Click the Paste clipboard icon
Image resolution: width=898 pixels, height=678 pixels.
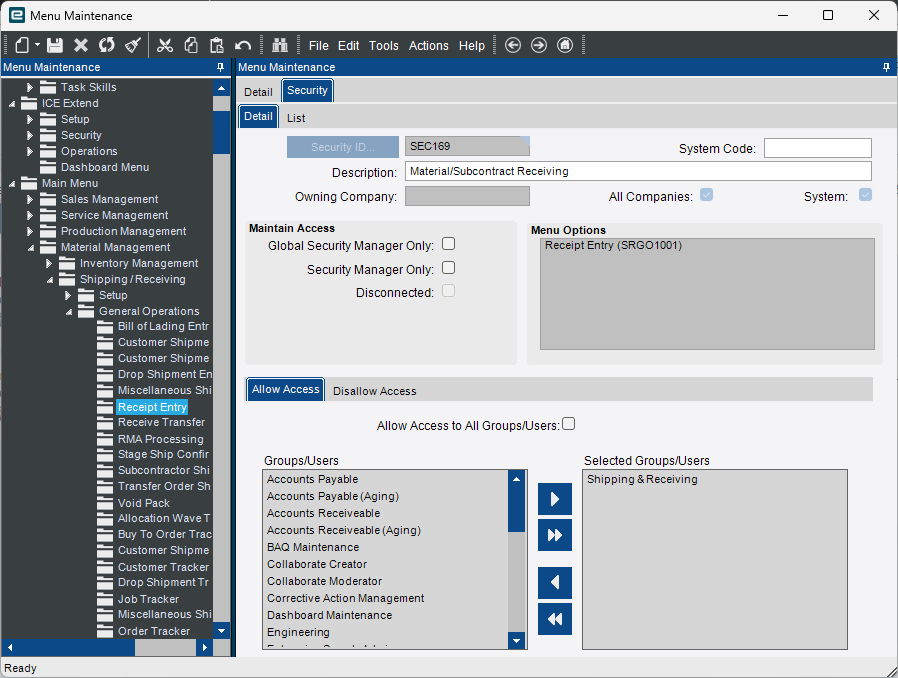(216, 45)
